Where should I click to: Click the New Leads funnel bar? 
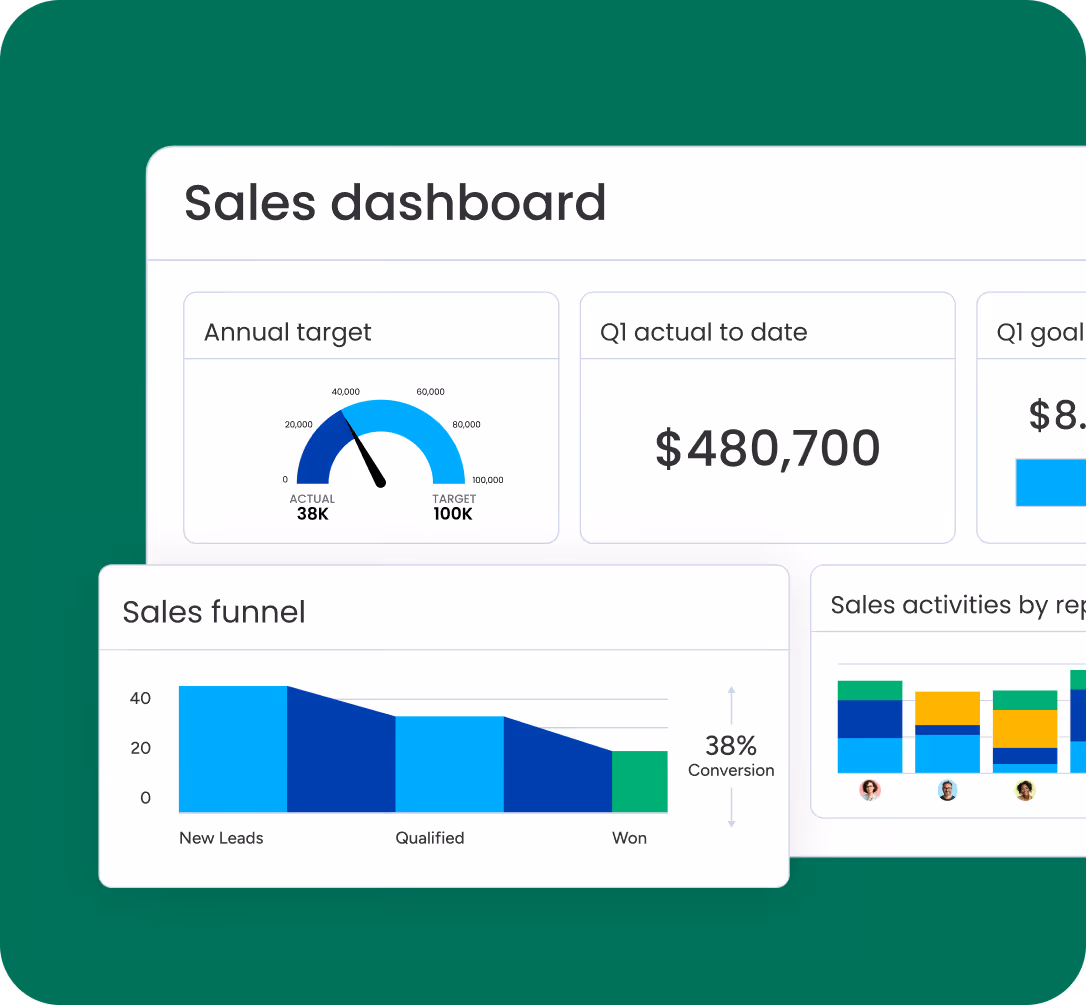pos(233,749)
